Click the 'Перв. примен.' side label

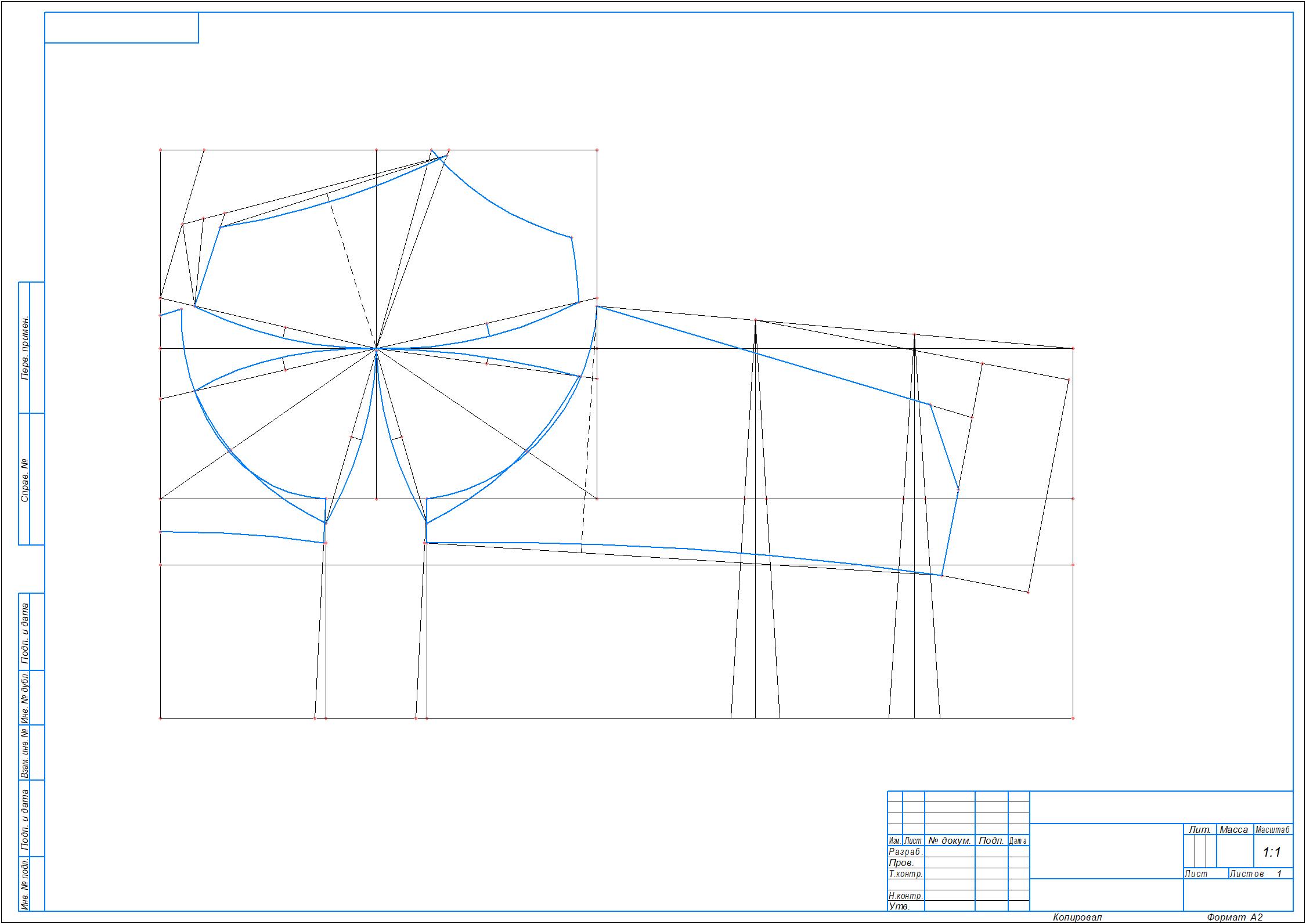point(25,349)
